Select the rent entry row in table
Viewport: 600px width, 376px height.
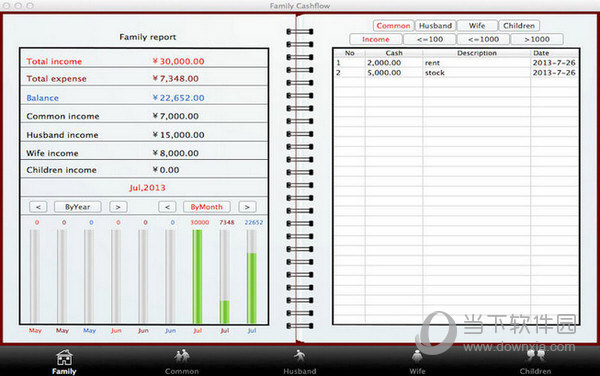(456, 63)
